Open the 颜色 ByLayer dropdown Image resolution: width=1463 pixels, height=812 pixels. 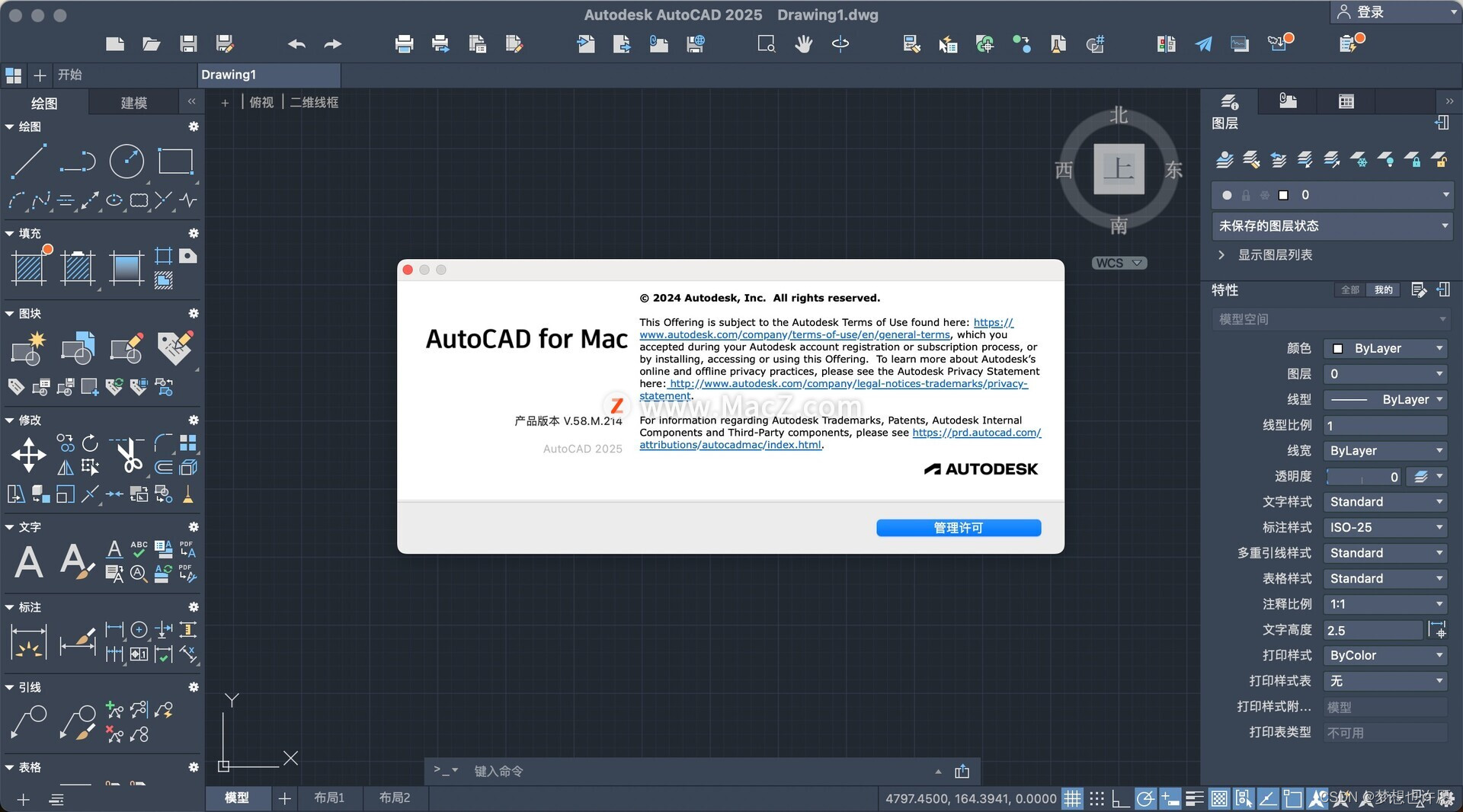pyautogui.click(x=1385, y=348)
